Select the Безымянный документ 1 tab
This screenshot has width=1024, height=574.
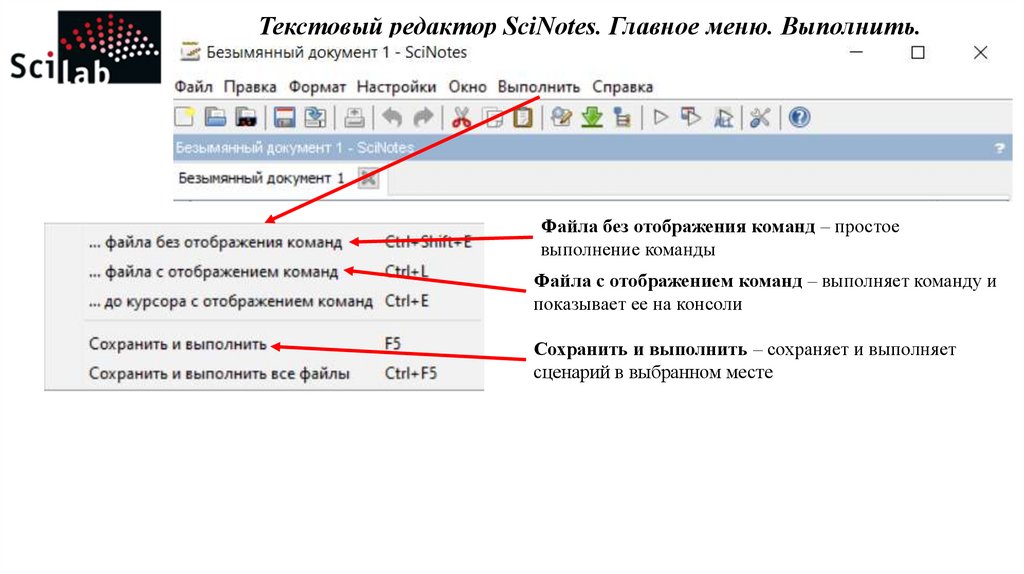coord(261,178)
